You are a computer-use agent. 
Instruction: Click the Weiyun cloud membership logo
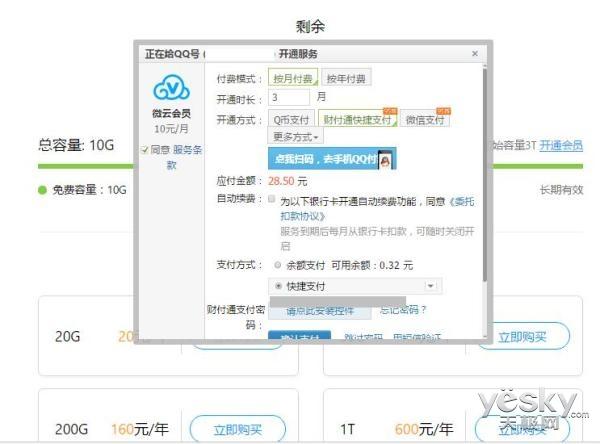click(171, 88)
